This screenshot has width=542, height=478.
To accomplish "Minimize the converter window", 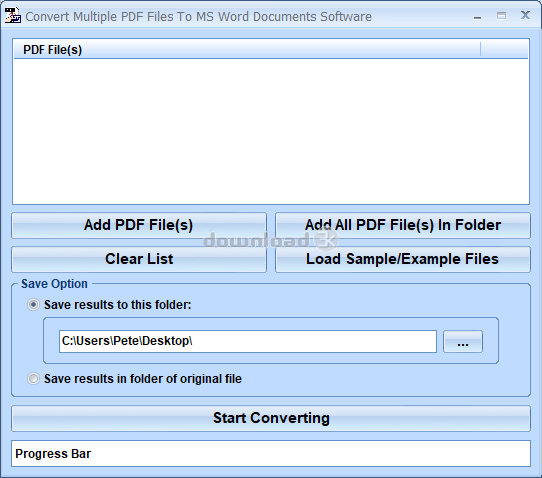I will click(477, 16).
